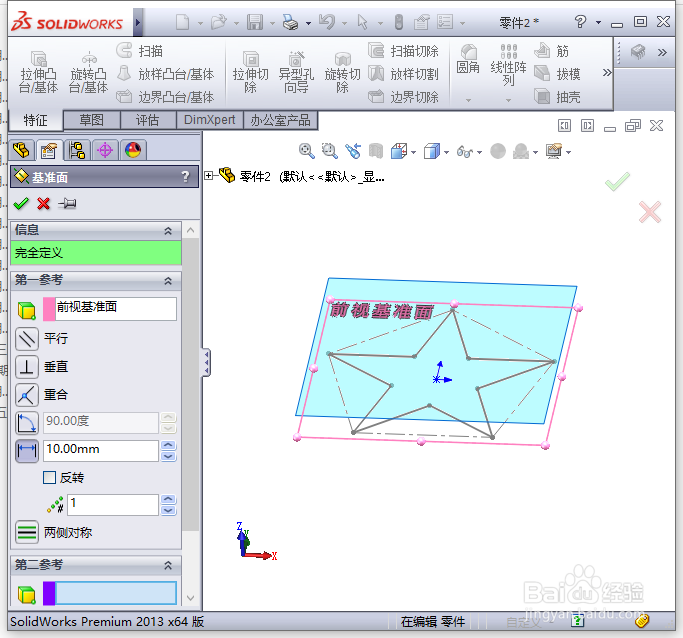The width and height of the screenshot is (683, 638).
Task: Select Lofted Cut (放样切割)
Action: (x=403, y=74)
